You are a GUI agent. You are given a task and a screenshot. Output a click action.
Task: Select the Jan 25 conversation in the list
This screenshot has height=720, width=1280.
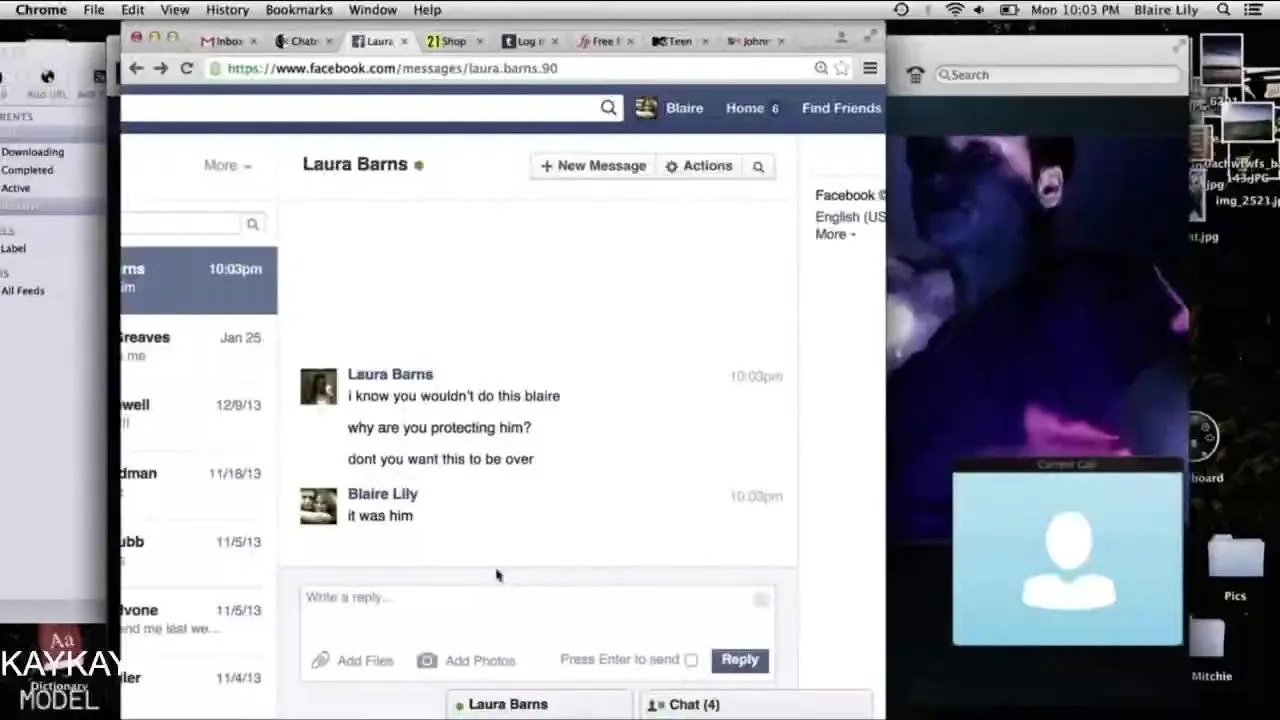coord(199,347)
